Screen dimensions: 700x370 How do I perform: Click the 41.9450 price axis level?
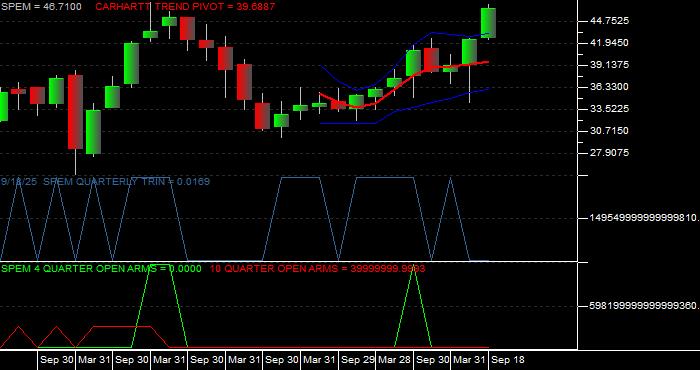609,43
